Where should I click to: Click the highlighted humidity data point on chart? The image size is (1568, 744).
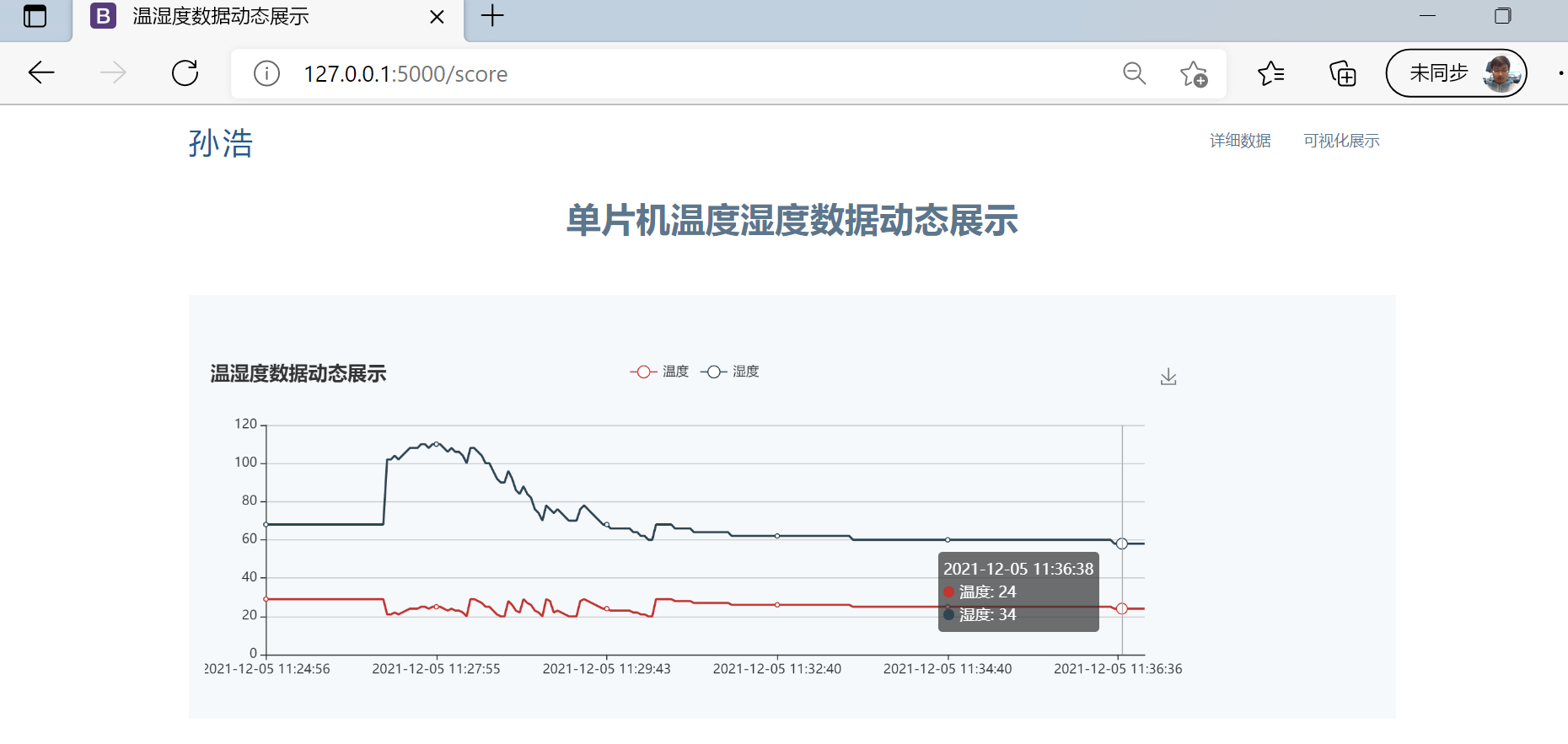pos(1122,543)
